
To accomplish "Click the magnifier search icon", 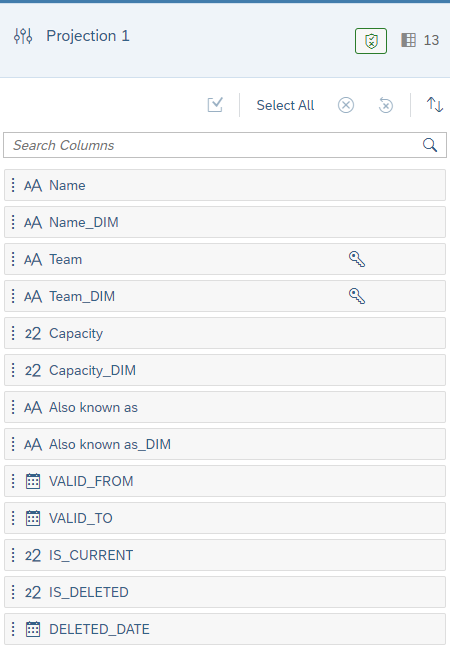I will tap(429, 145).
